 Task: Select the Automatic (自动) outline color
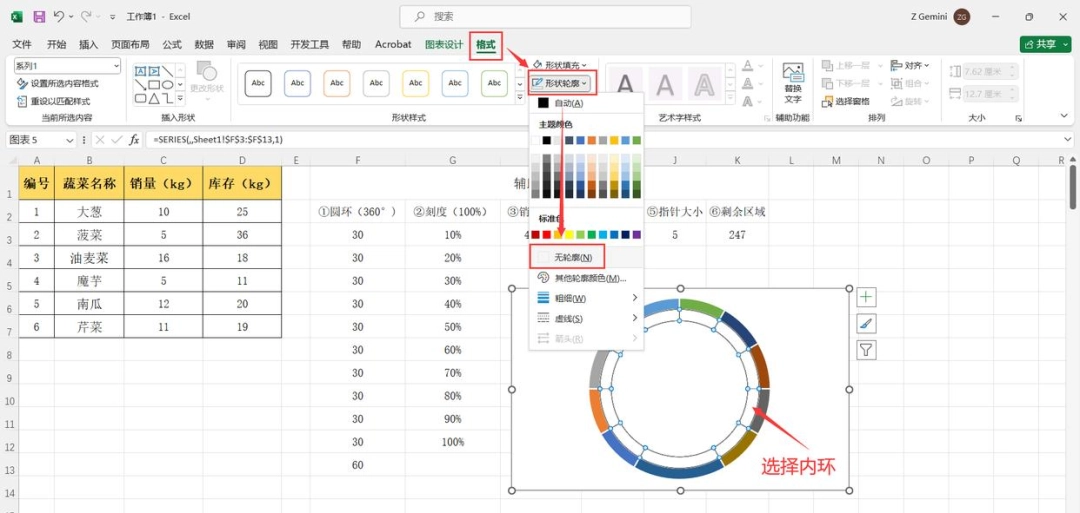point(586,103)
